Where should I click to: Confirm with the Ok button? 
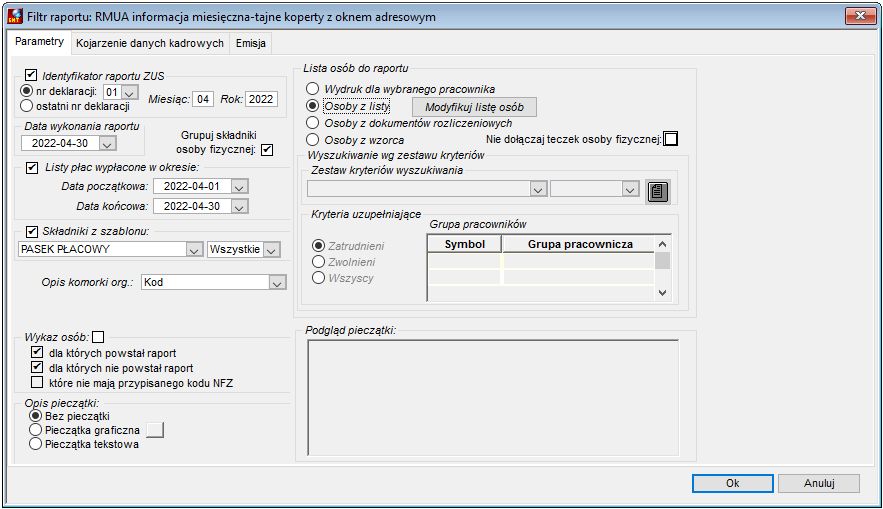click(733, 483)
